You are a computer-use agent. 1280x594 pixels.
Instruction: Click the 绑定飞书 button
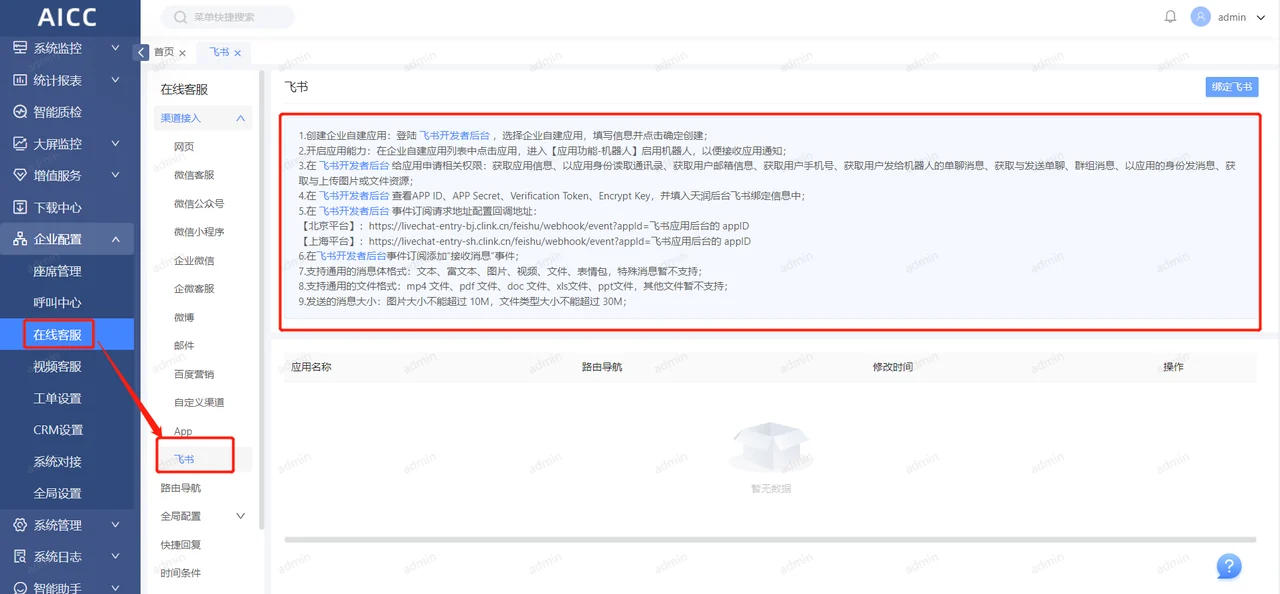[x=1232, y=87]
